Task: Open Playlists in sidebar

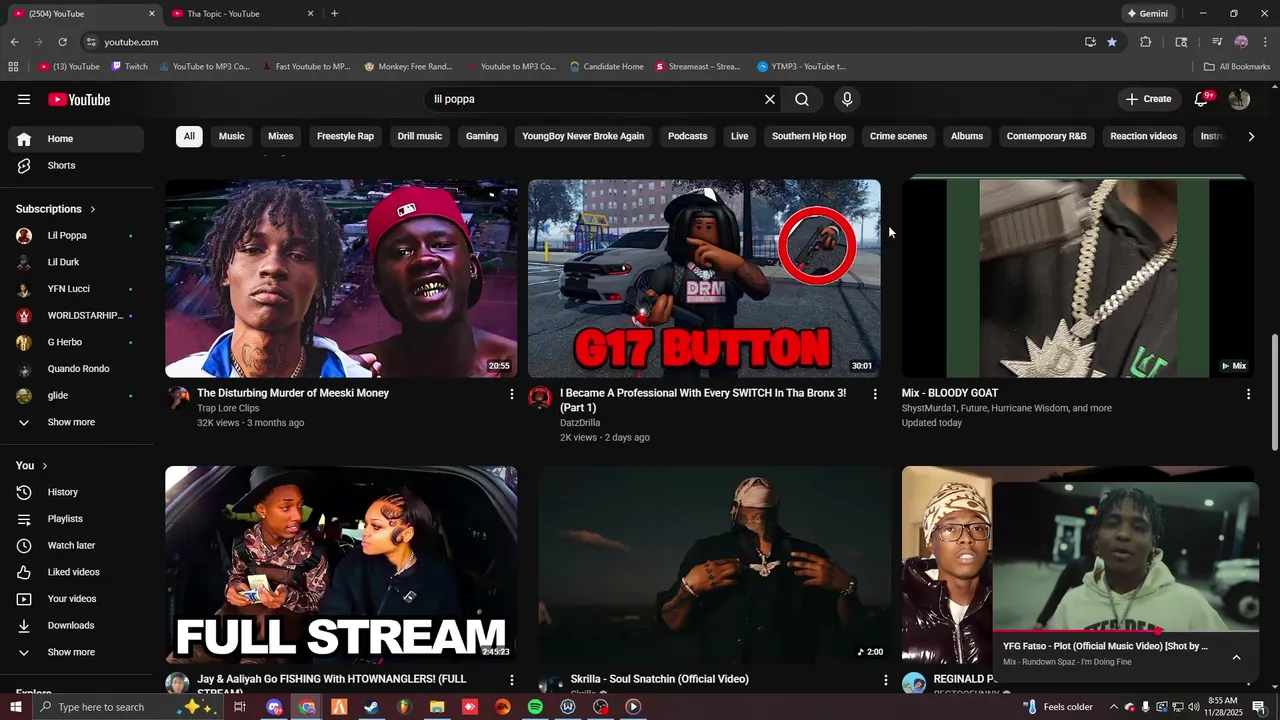Action: click(x=76, y=519)
